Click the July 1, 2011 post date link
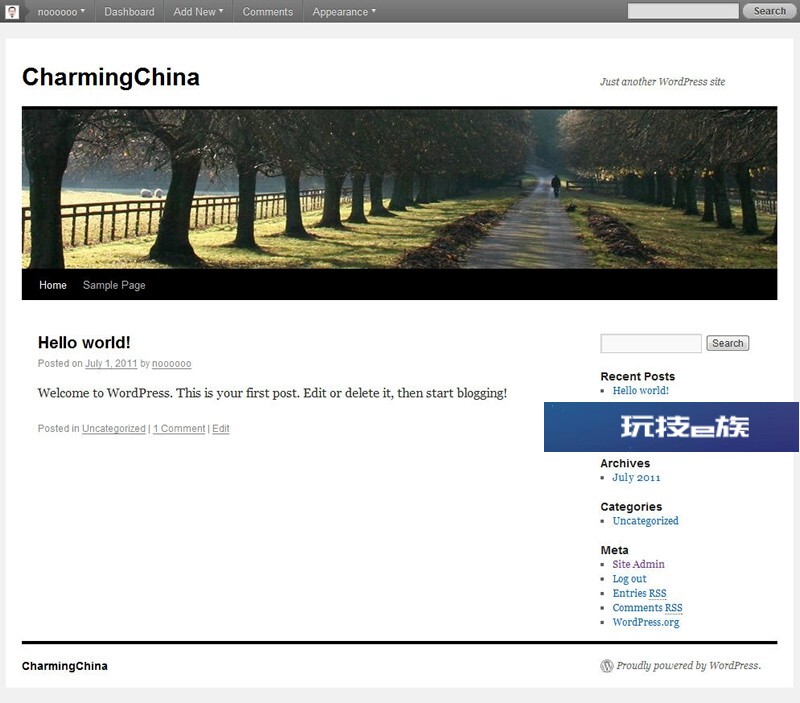 (x=111, y=363)
